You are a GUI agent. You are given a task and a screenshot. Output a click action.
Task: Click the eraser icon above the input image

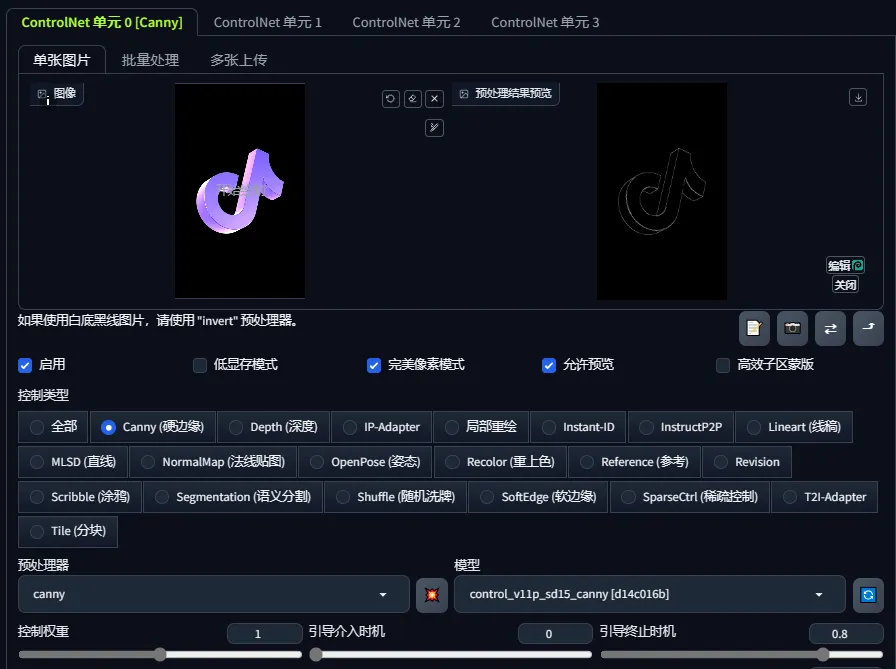[x=412, y=98]
